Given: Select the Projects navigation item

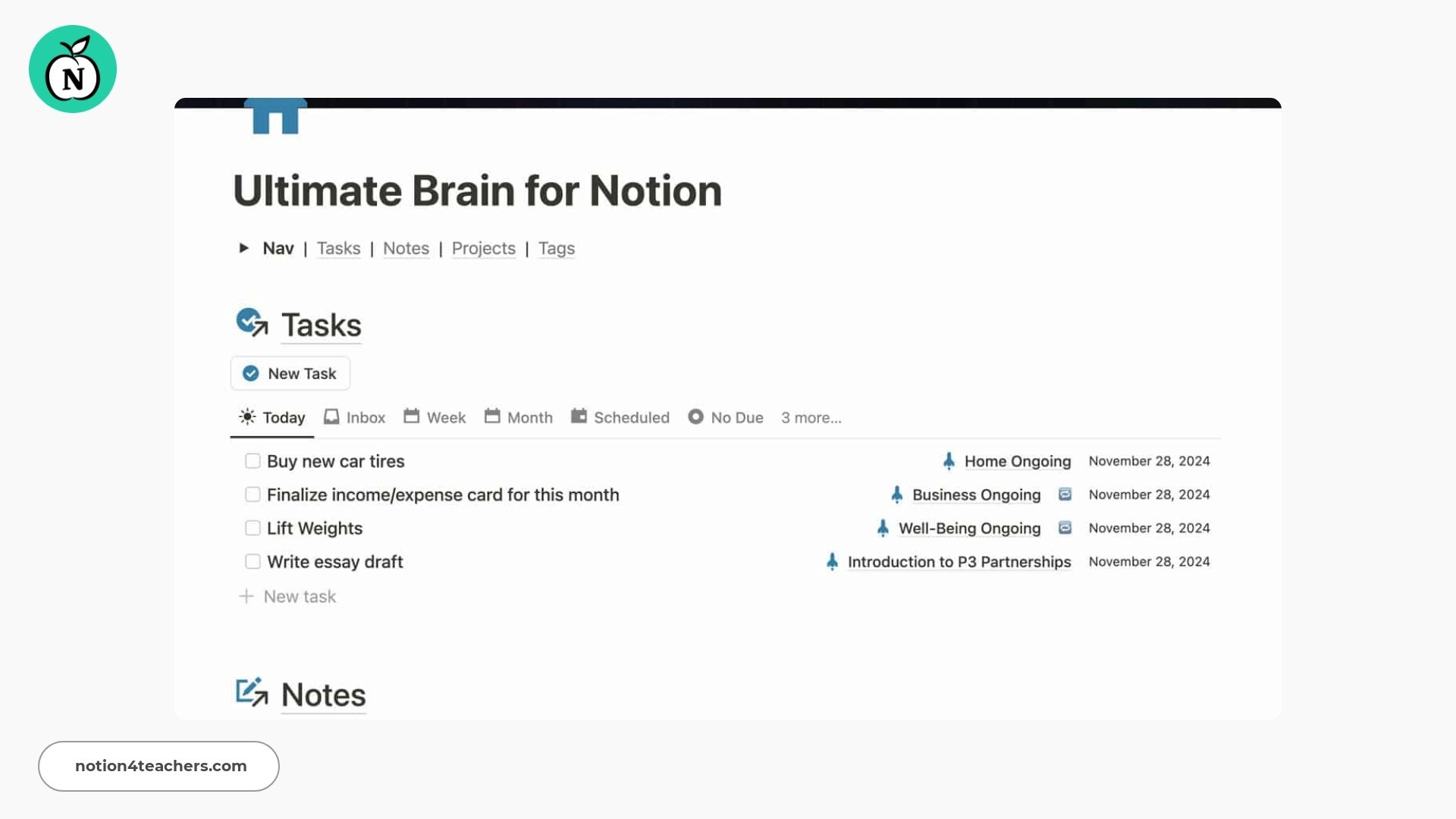Looking at the screenshot, I should [x=484, y=248].
